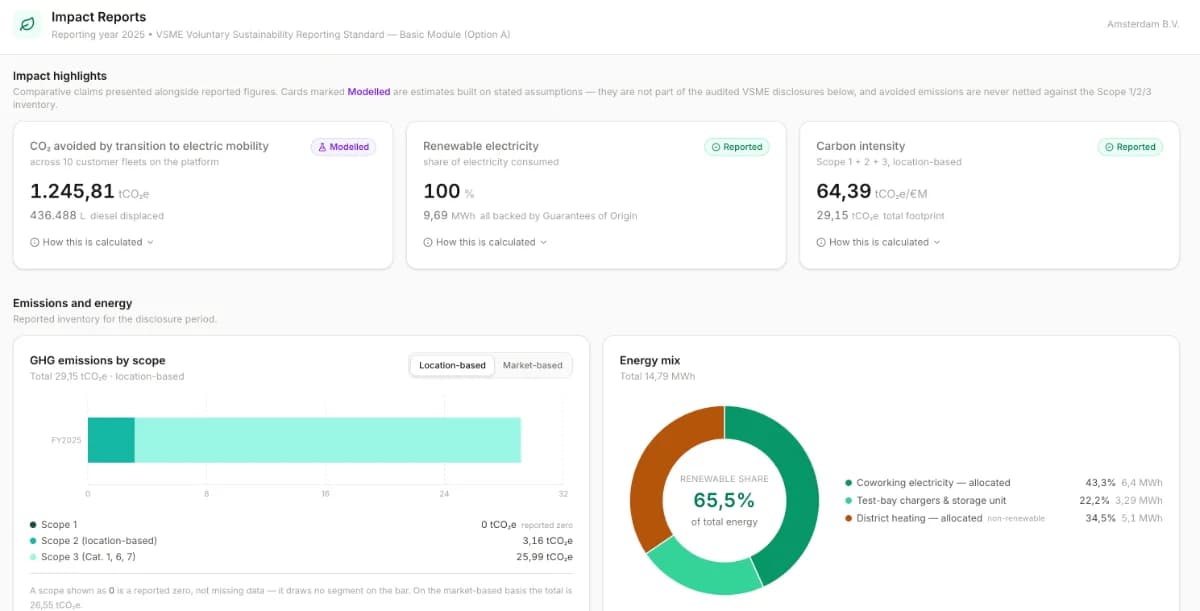The height and width of the screenshot is (611, 1200).
Task: Click the Scope 1 legend color dot
Action: [x=33, y=524]
